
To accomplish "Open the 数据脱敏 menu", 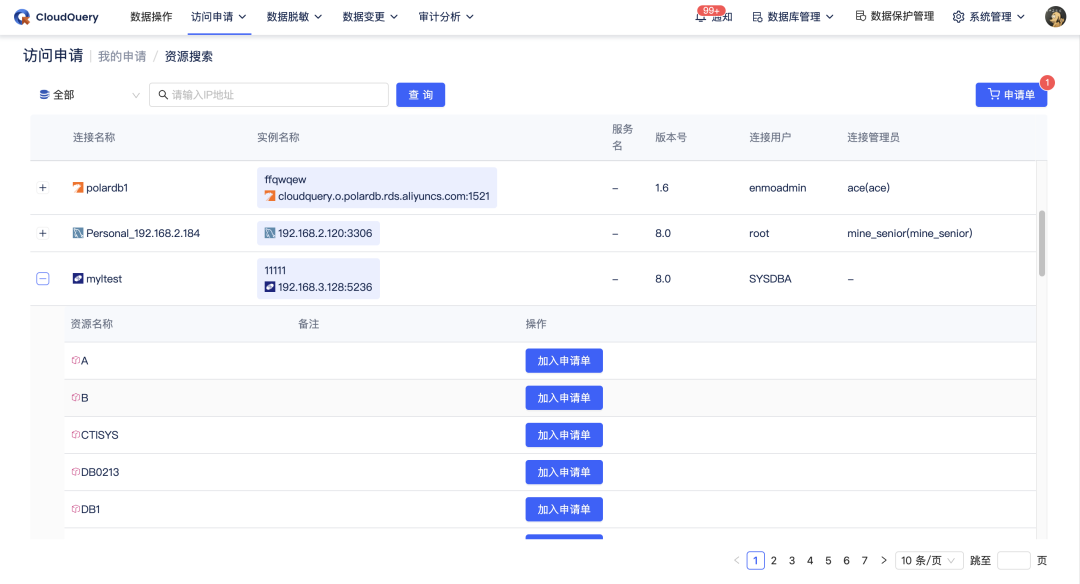I will (x=294, y=17).
